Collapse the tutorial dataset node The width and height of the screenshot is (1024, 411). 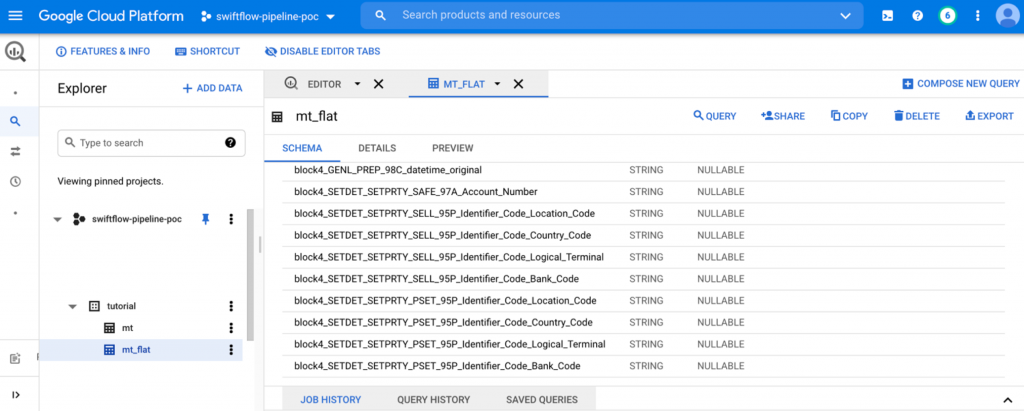(x=72, y=306)
